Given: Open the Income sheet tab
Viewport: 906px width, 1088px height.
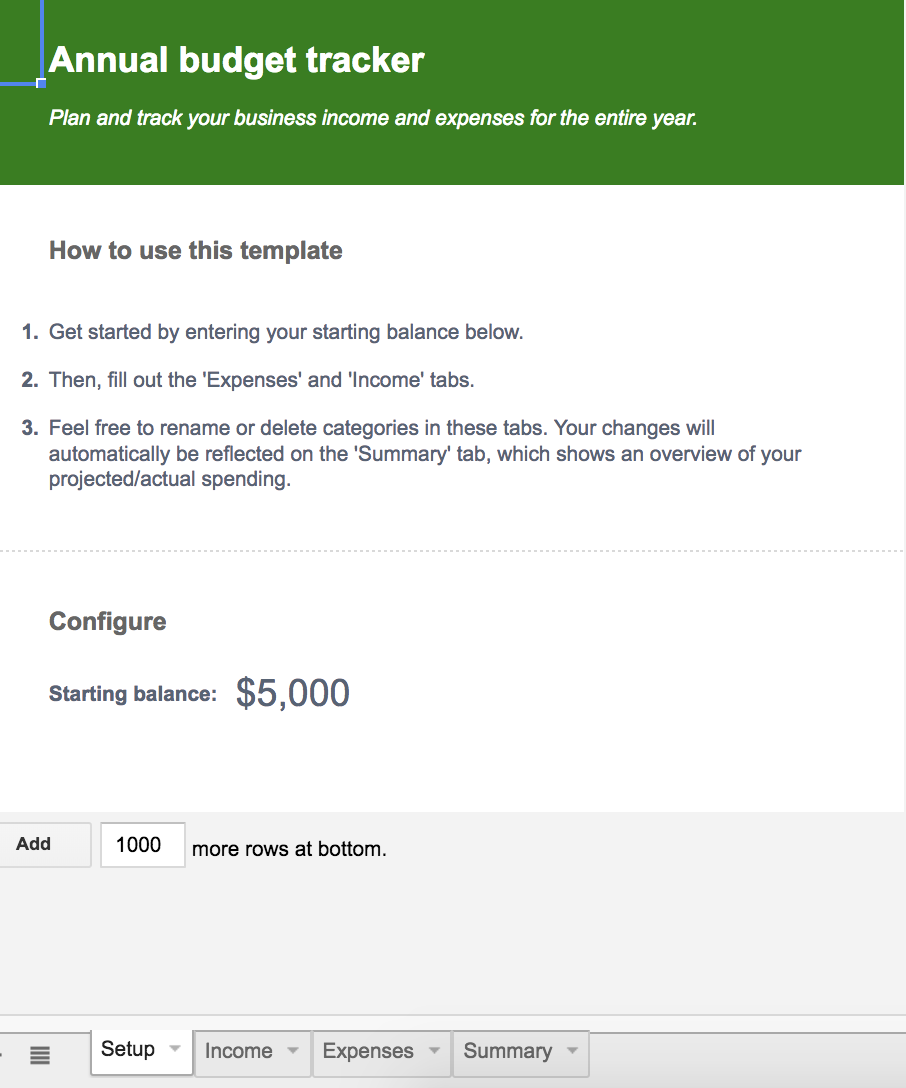Looking at the screenshot, I should pyautogui.click(x=238, y=1051).
